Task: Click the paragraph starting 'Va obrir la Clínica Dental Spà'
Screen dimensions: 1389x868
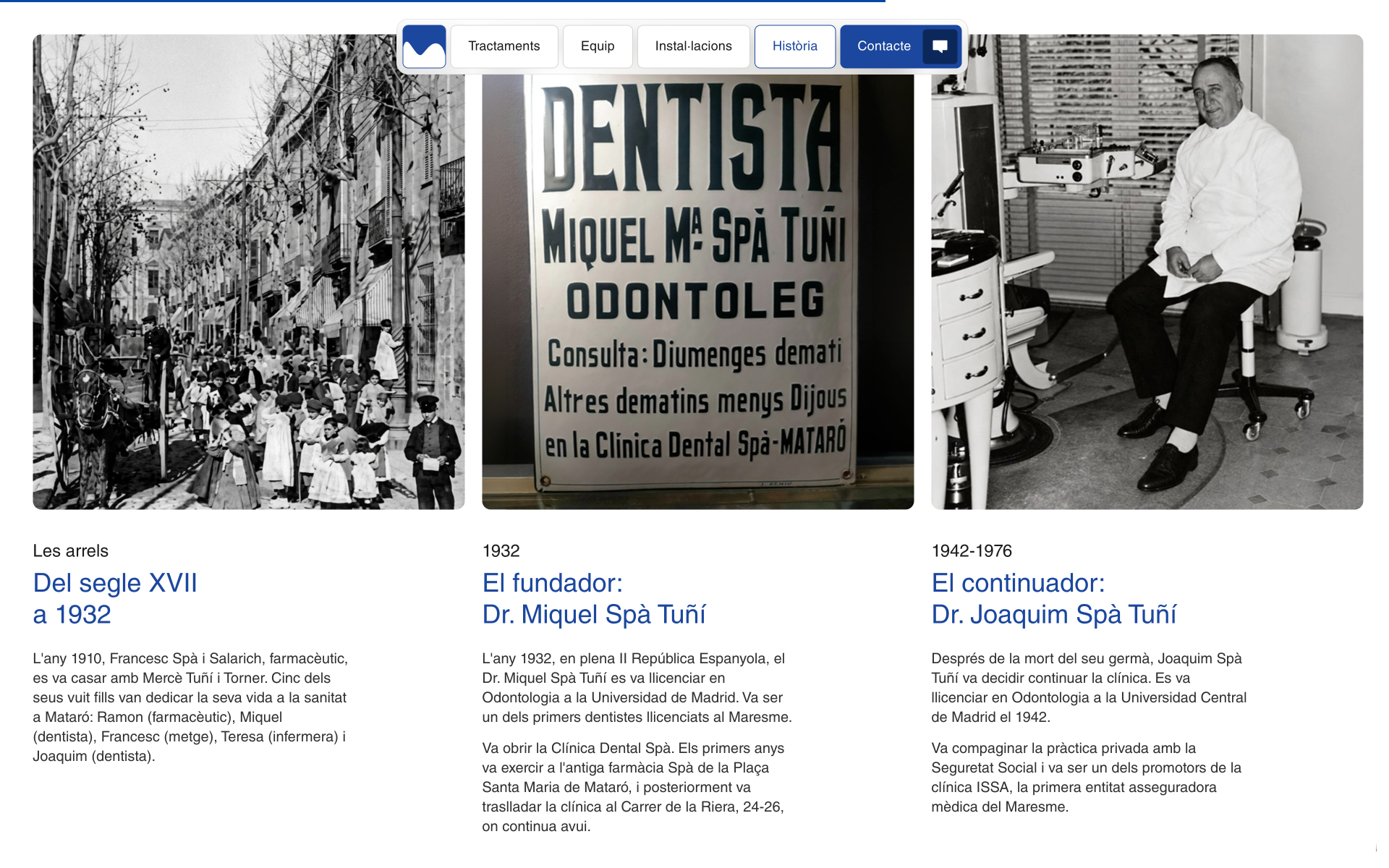Action: point(634,787)
